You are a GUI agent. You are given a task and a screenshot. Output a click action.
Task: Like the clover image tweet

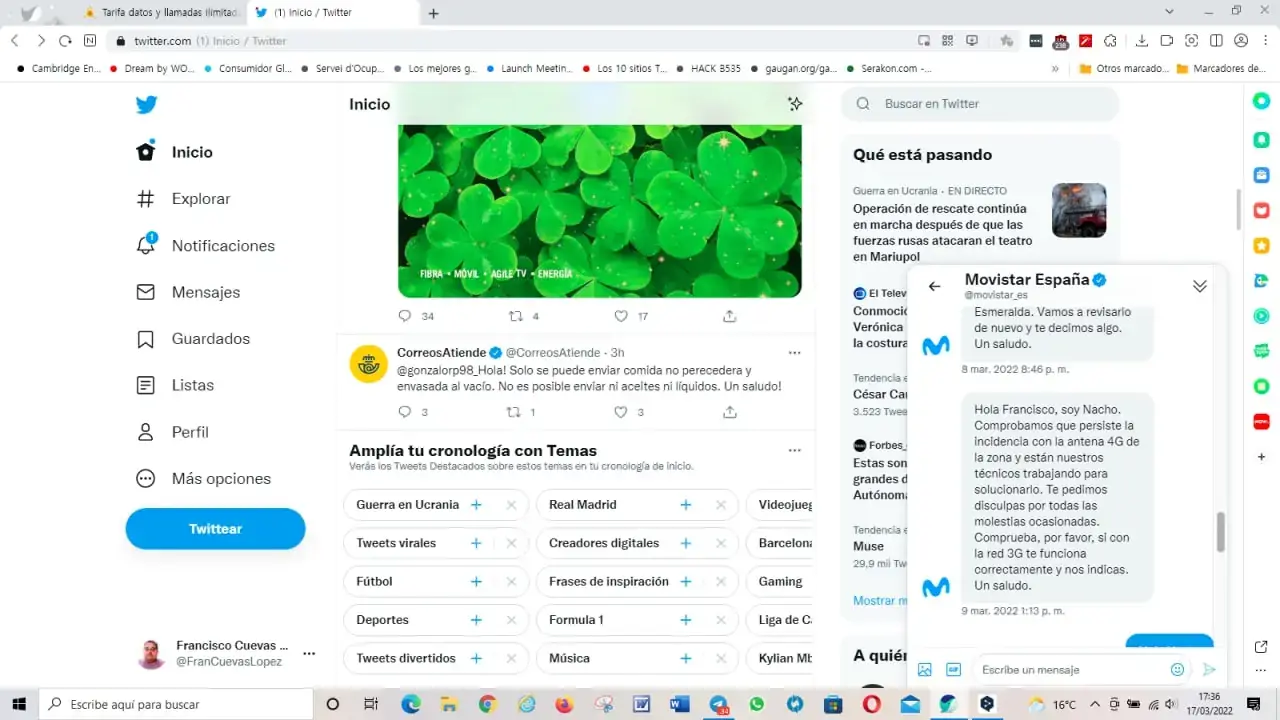(621, 316)
